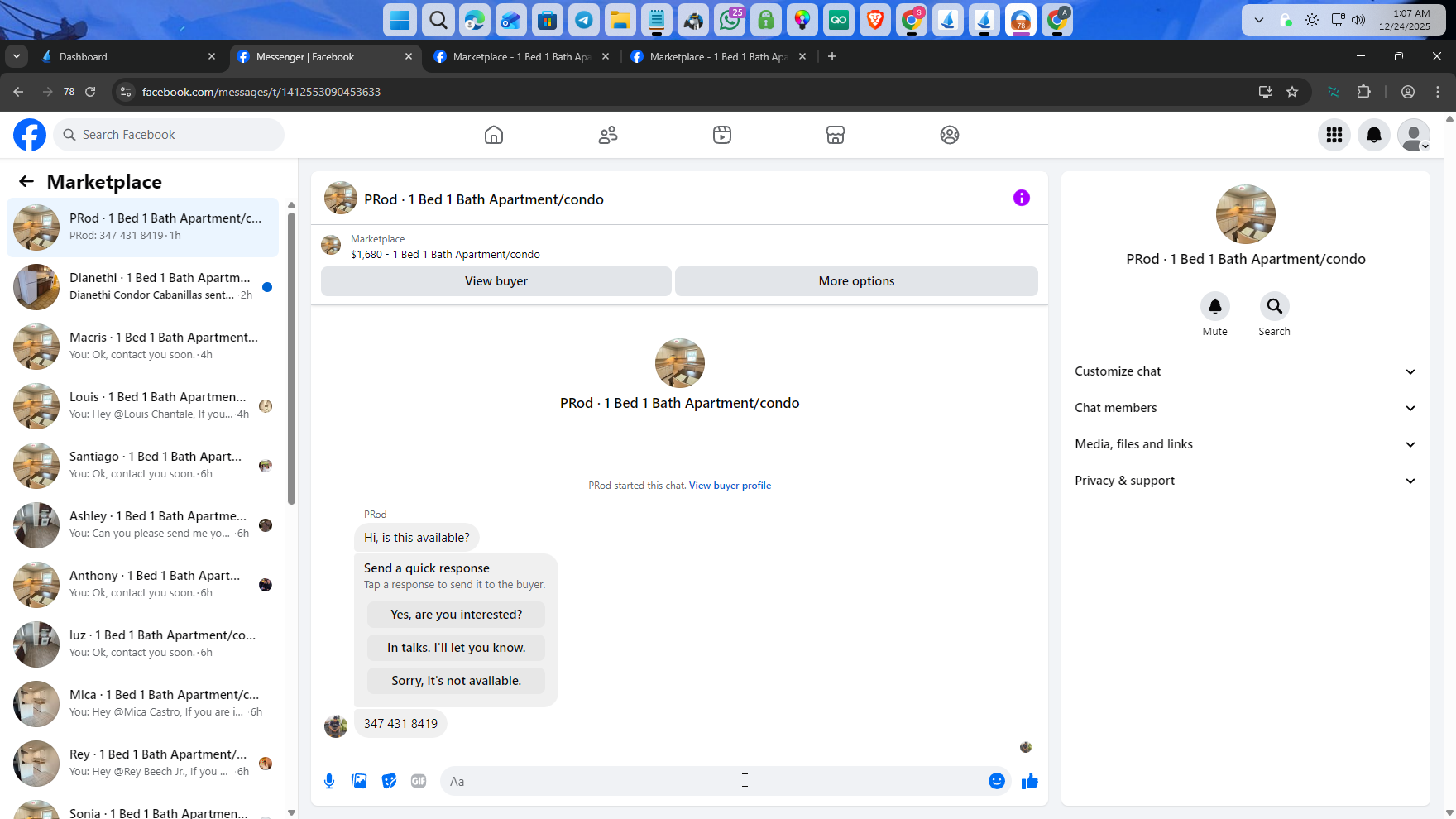This screenshot has height=819, width=1456.
Task: Open the Ashley conversation
Action: (142, 525)
